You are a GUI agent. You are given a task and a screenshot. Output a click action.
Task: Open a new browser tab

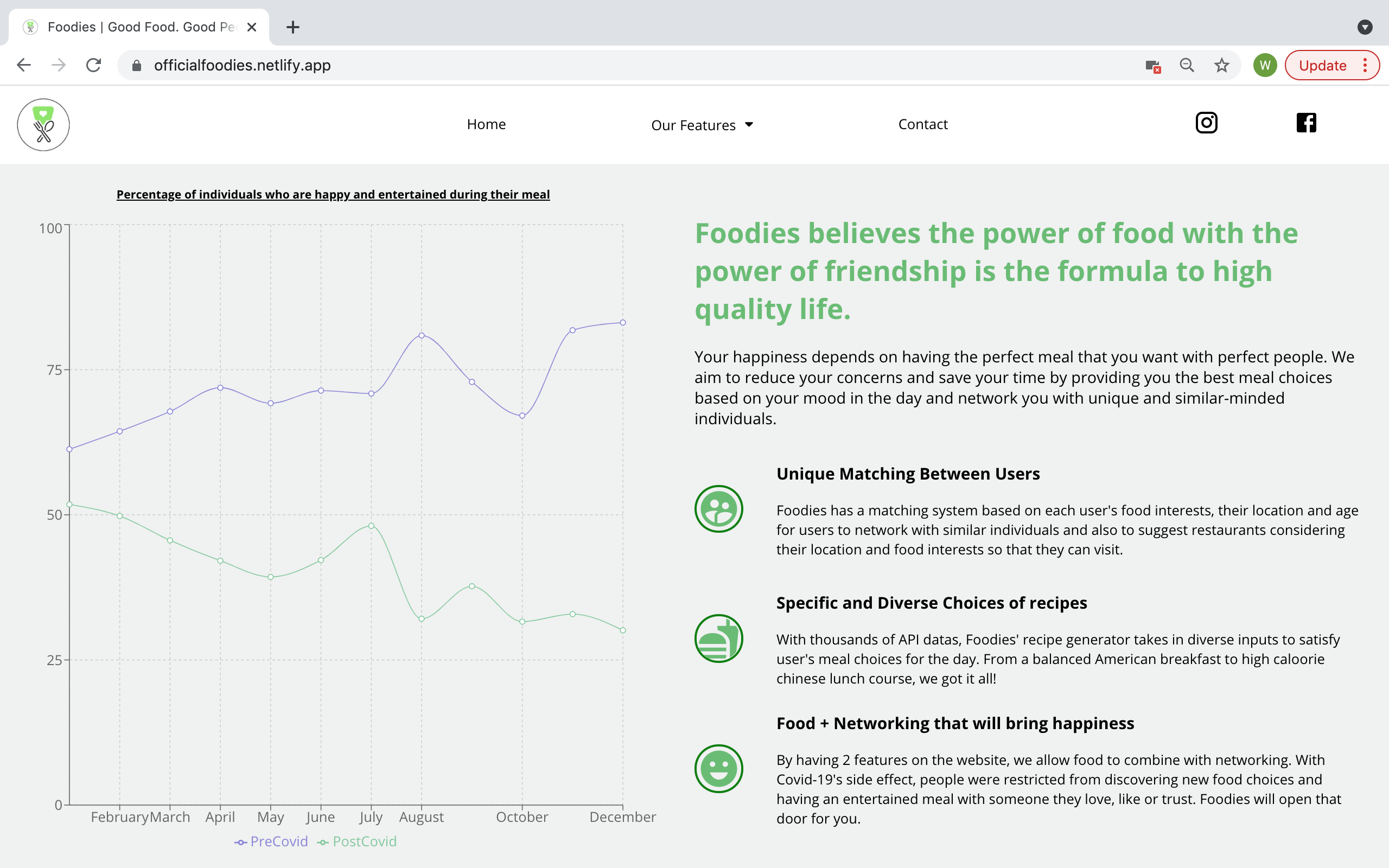click(293, 27)
